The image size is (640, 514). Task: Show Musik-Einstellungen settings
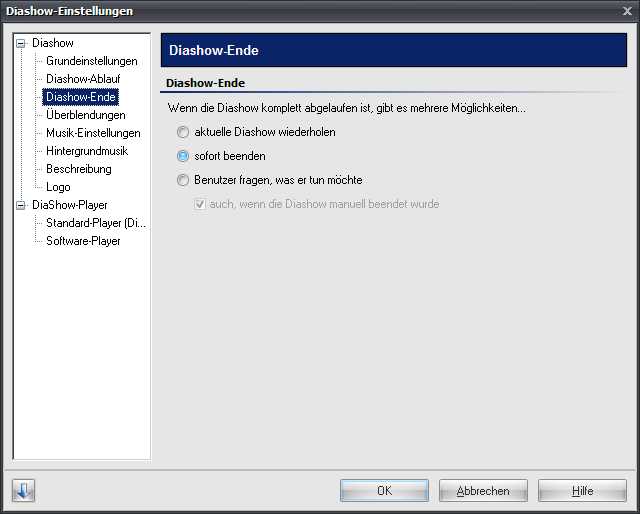(x=93, y=133)
